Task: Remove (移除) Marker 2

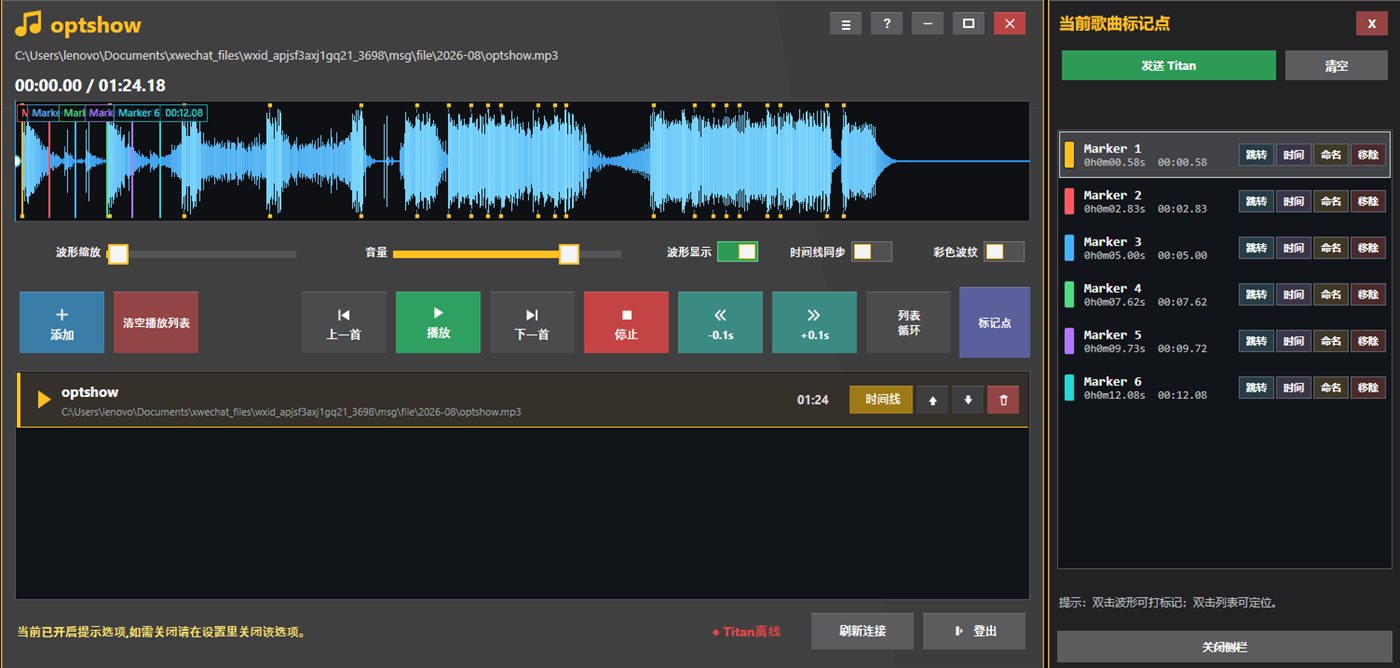Action: click(1368, 201)
